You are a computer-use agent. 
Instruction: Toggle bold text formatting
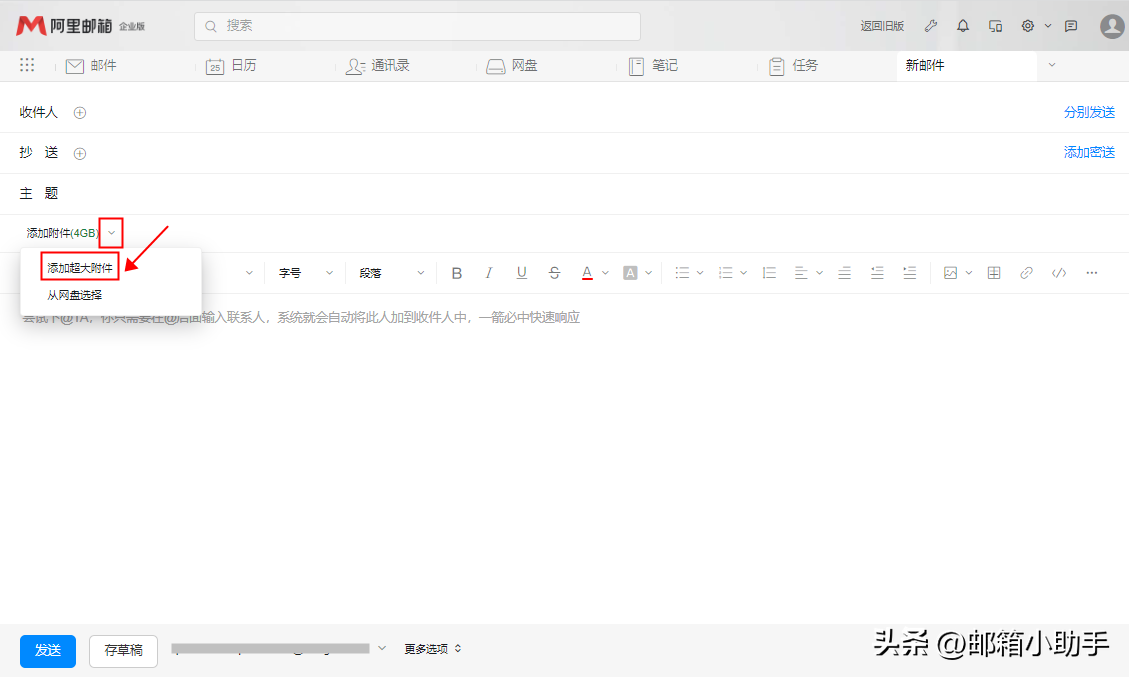click(x=457, y=273)
